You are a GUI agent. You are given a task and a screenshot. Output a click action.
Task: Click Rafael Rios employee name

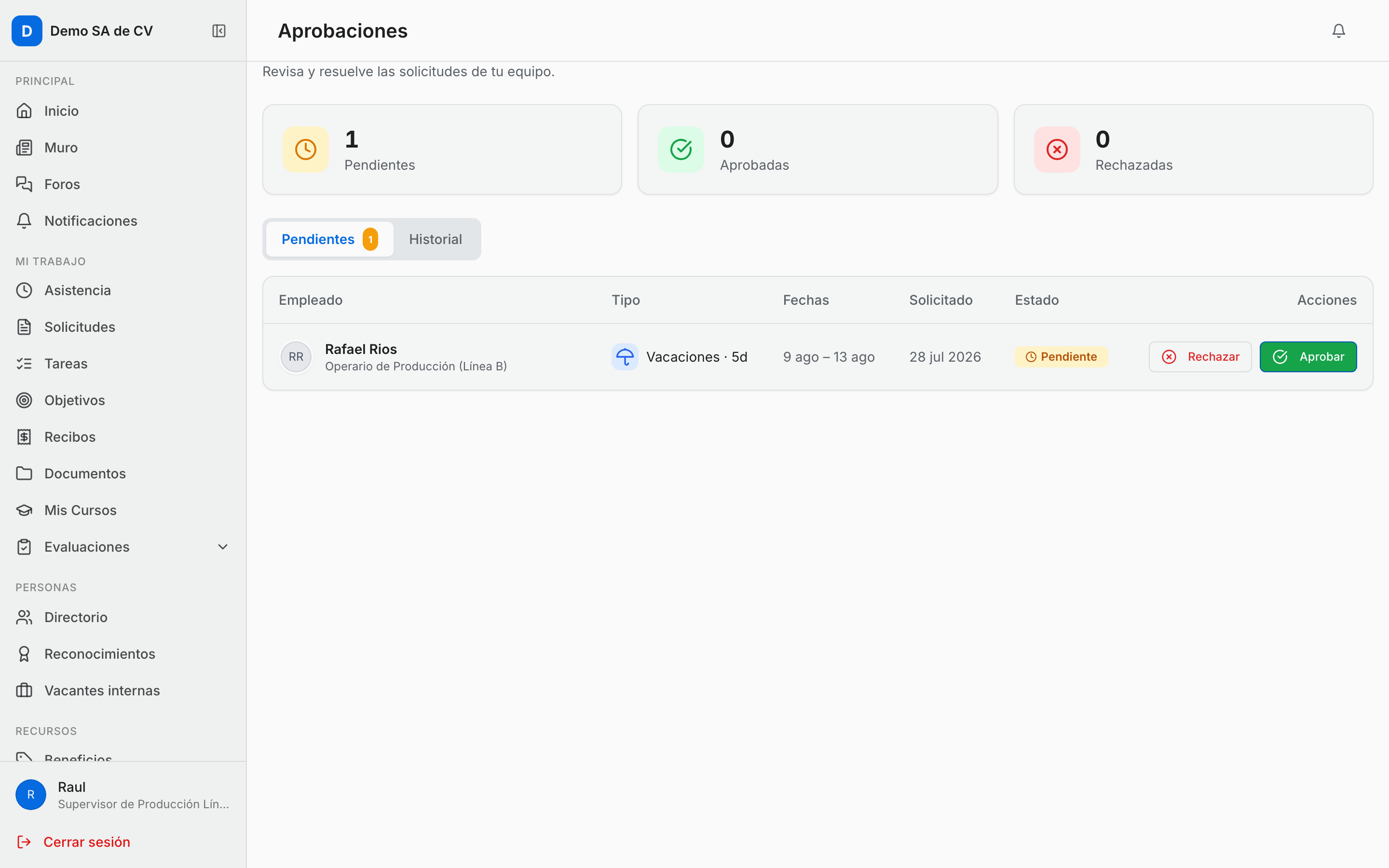(x=361, y=349)
